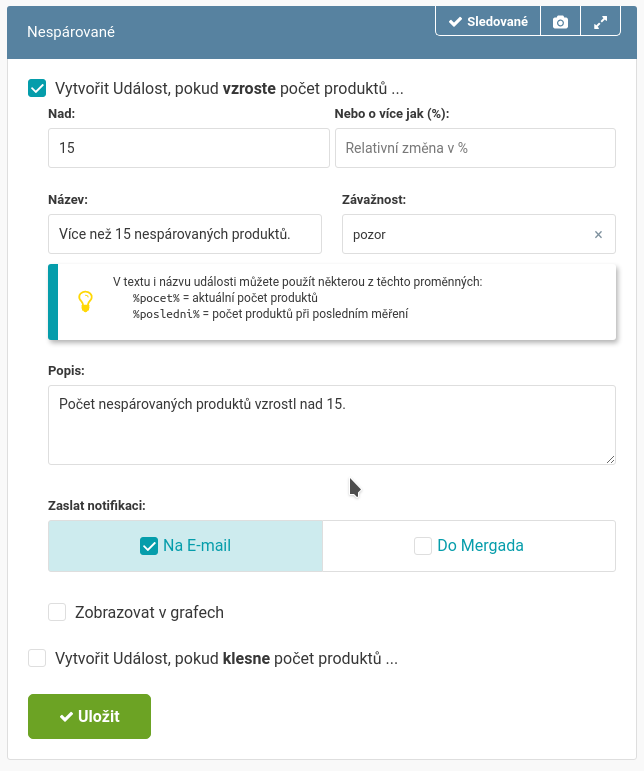Image resolution: width=644 pixels, height=771 pixels.
Task: Click the textarea resize handle corner
Action: click(610, 459)
